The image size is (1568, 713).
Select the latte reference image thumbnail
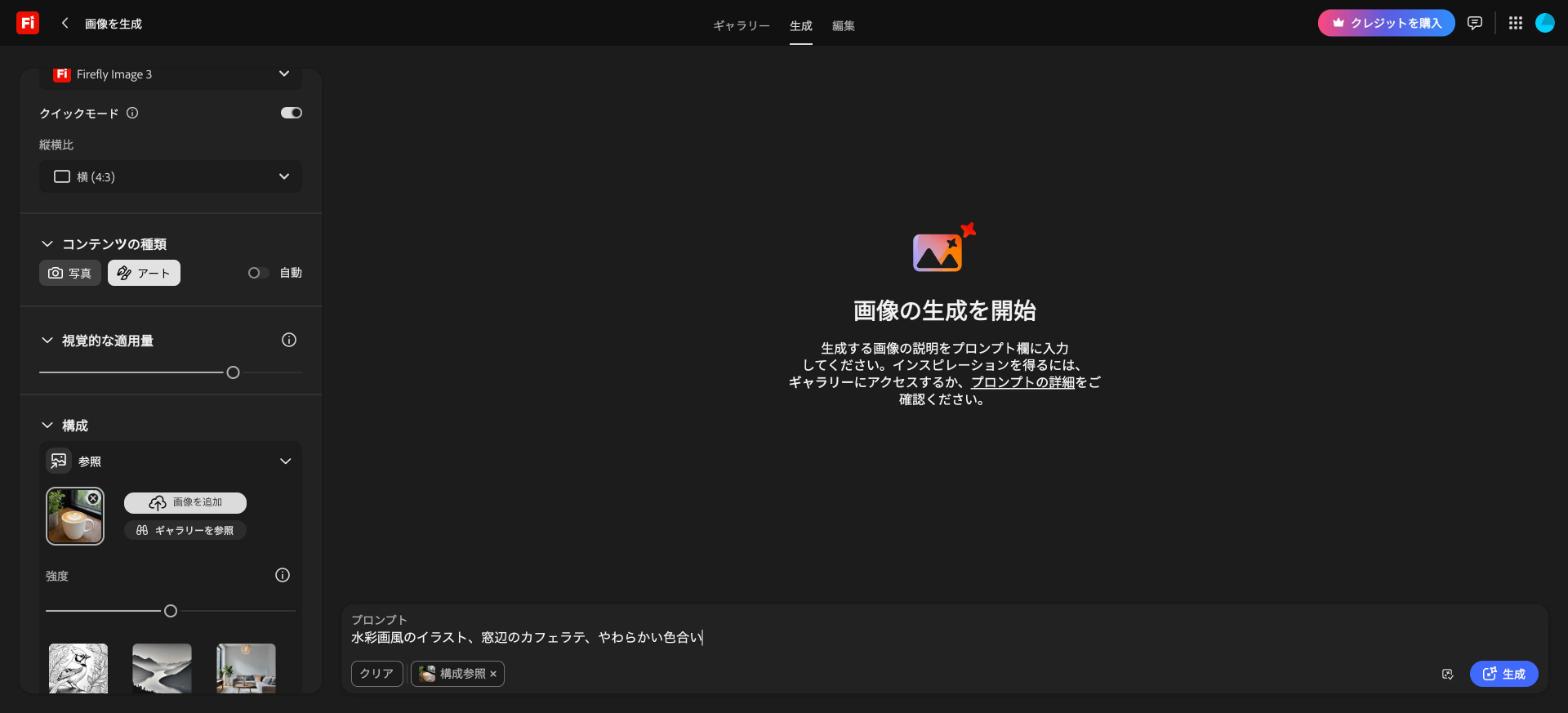click(75, 516)
